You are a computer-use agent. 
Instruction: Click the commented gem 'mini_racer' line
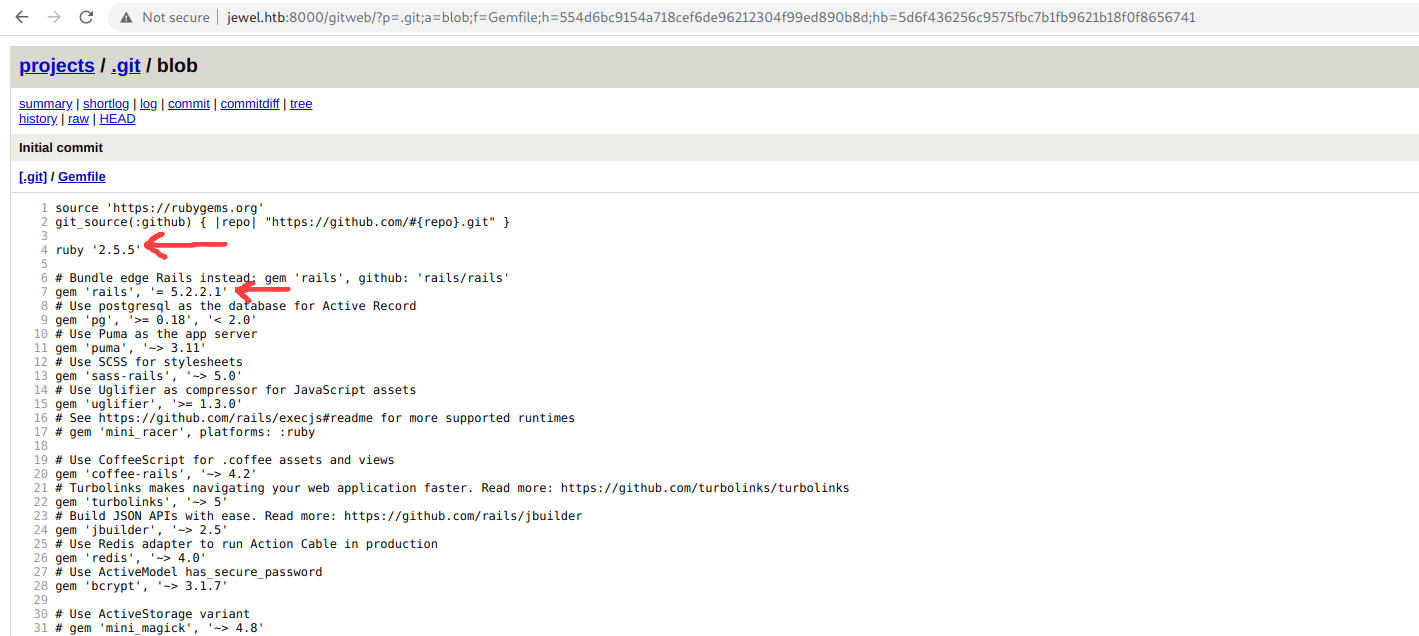pos(186,432)
